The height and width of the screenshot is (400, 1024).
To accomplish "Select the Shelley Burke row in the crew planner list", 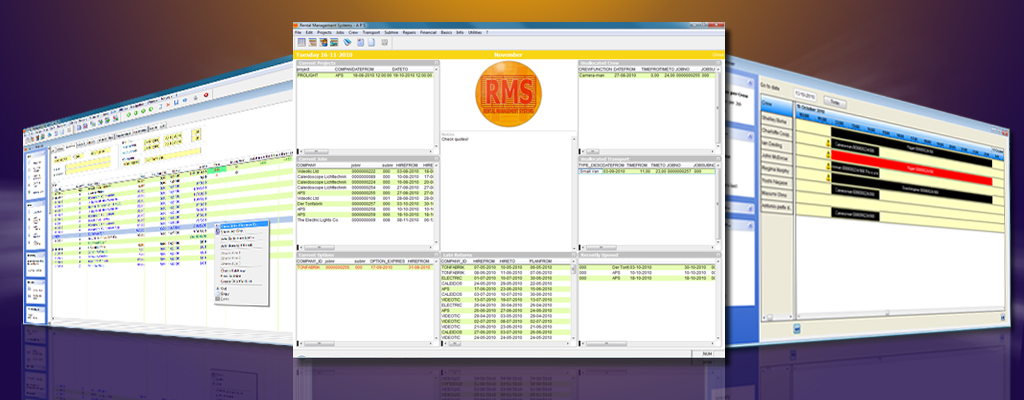I will tap(776, 120).
